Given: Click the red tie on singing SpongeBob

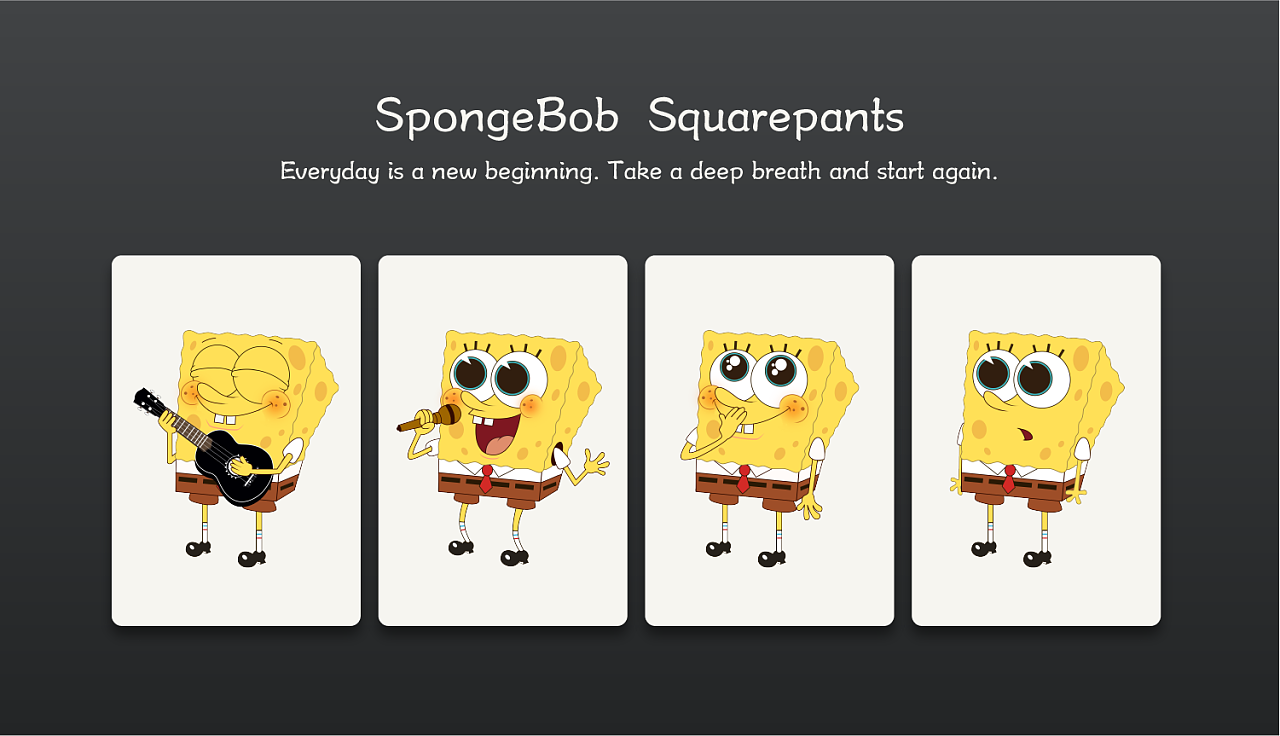Looking at the screenshot, I should (486, 478).
